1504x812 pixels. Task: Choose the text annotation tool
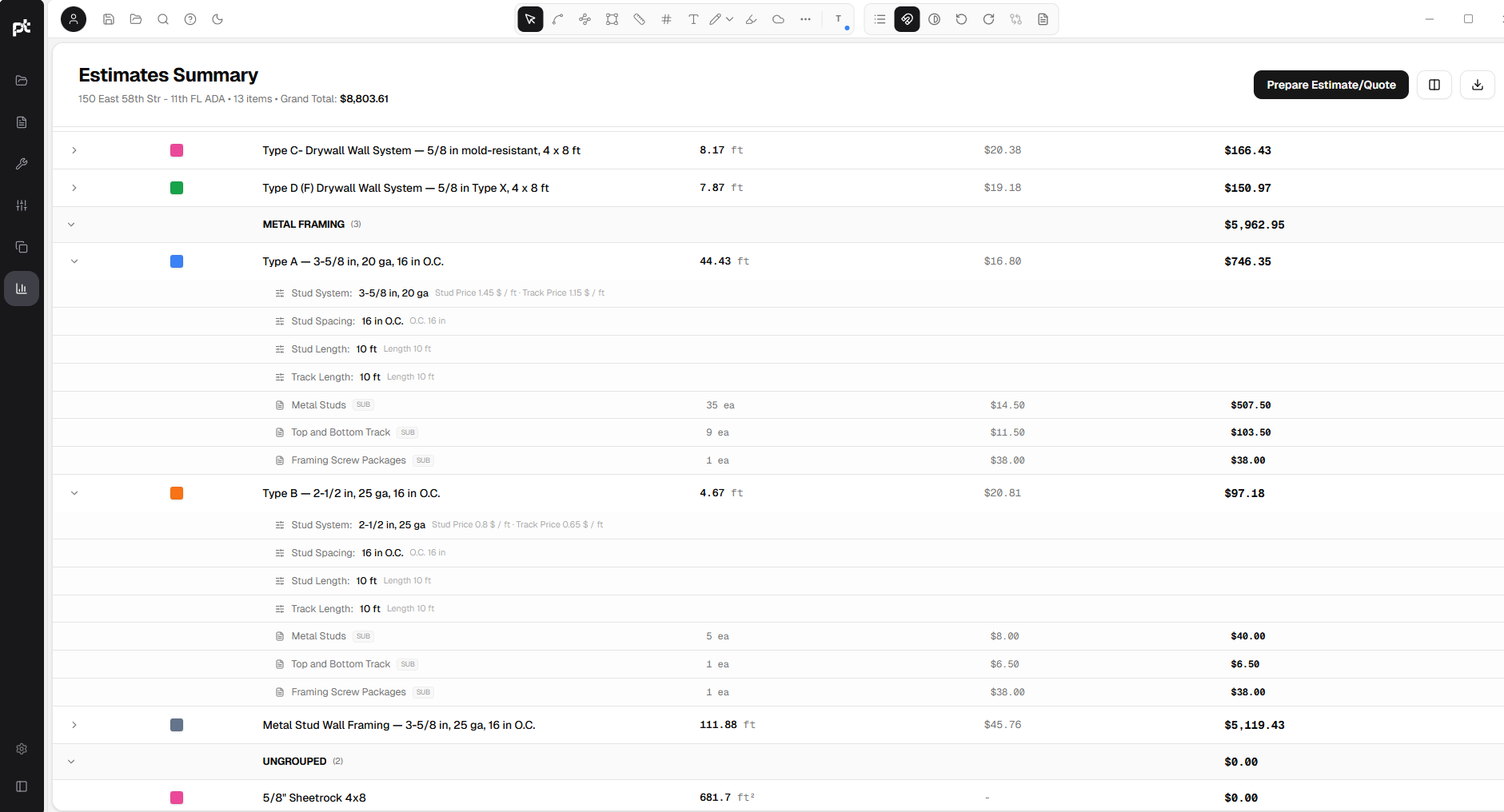click(x=693, y=19)
